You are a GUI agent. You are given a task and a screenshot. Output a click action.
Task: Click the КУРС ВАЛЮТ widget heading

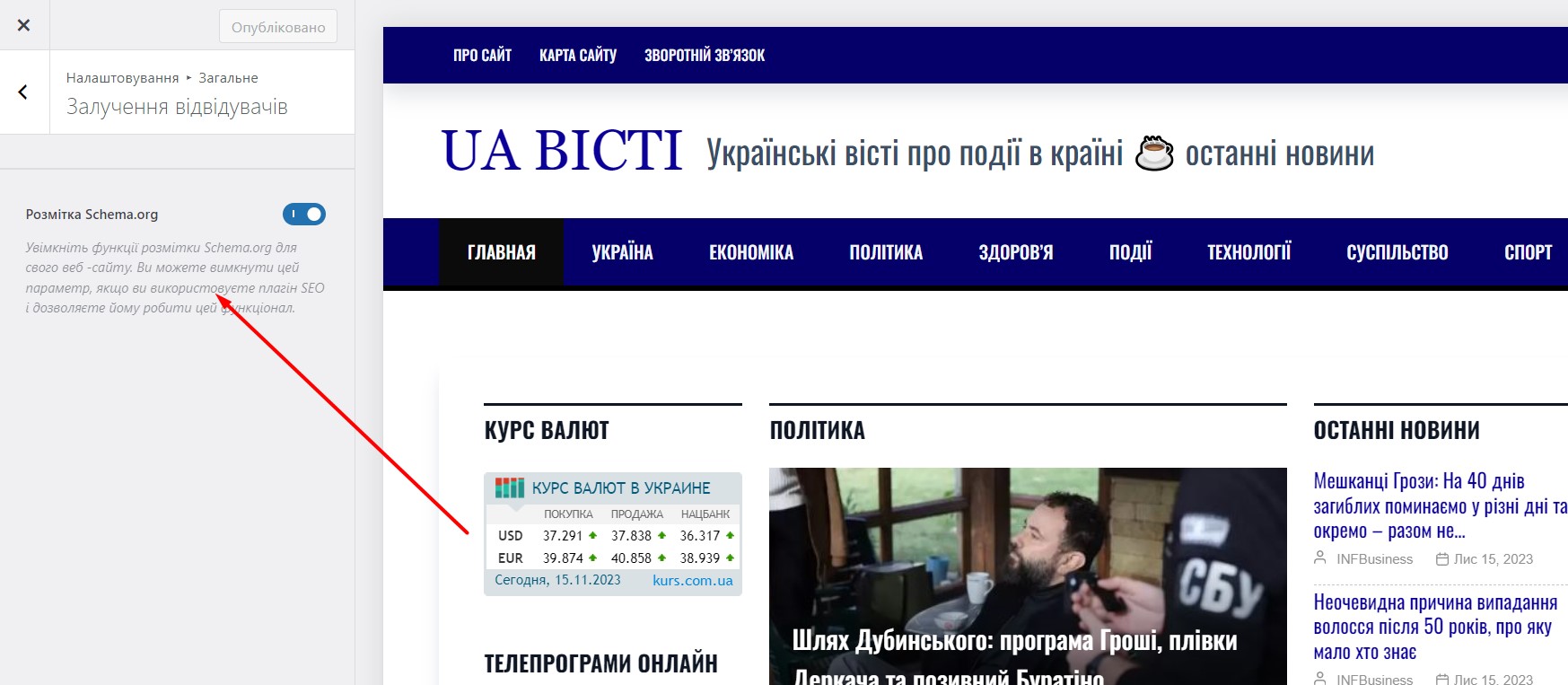click(547, 431)
